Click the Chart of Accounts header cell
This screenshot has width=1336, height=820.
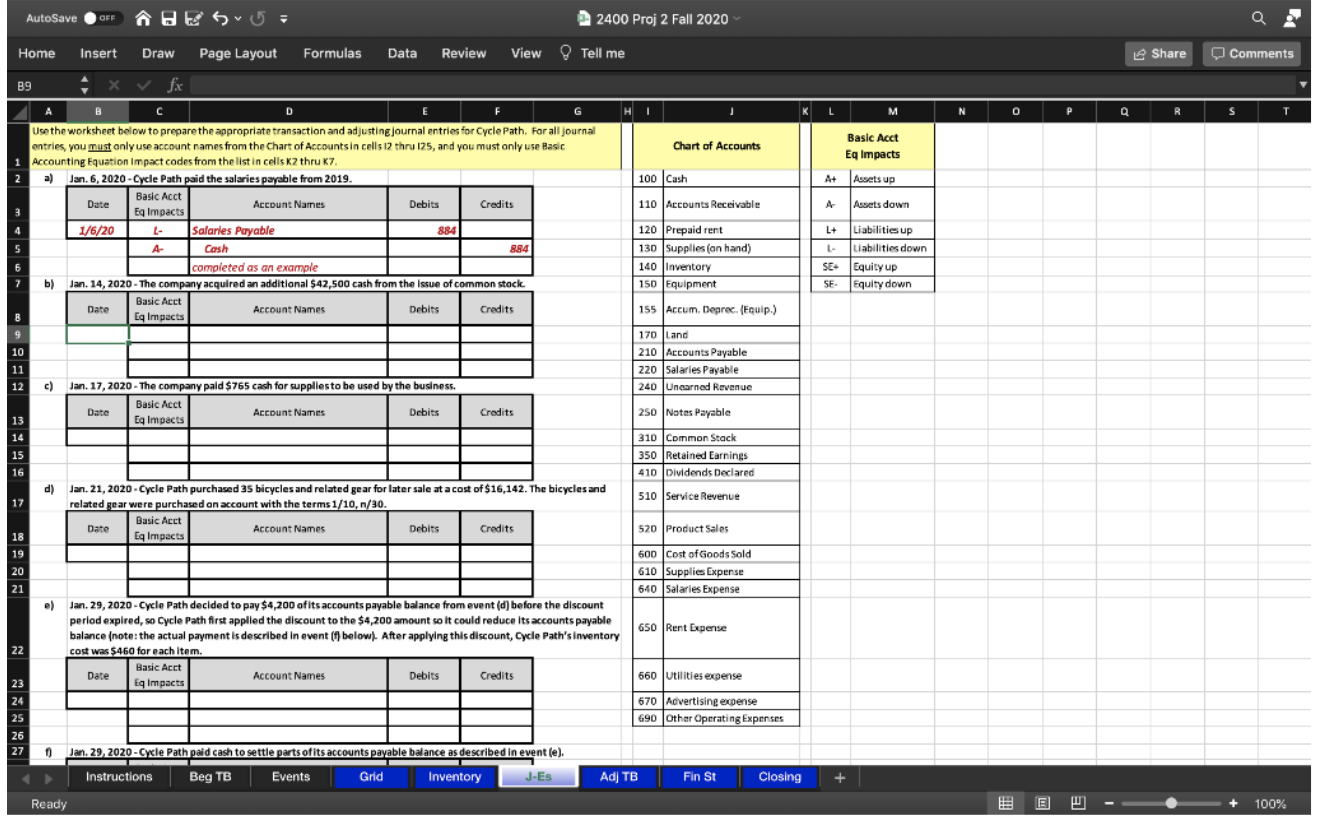click(x=716, y=146)
